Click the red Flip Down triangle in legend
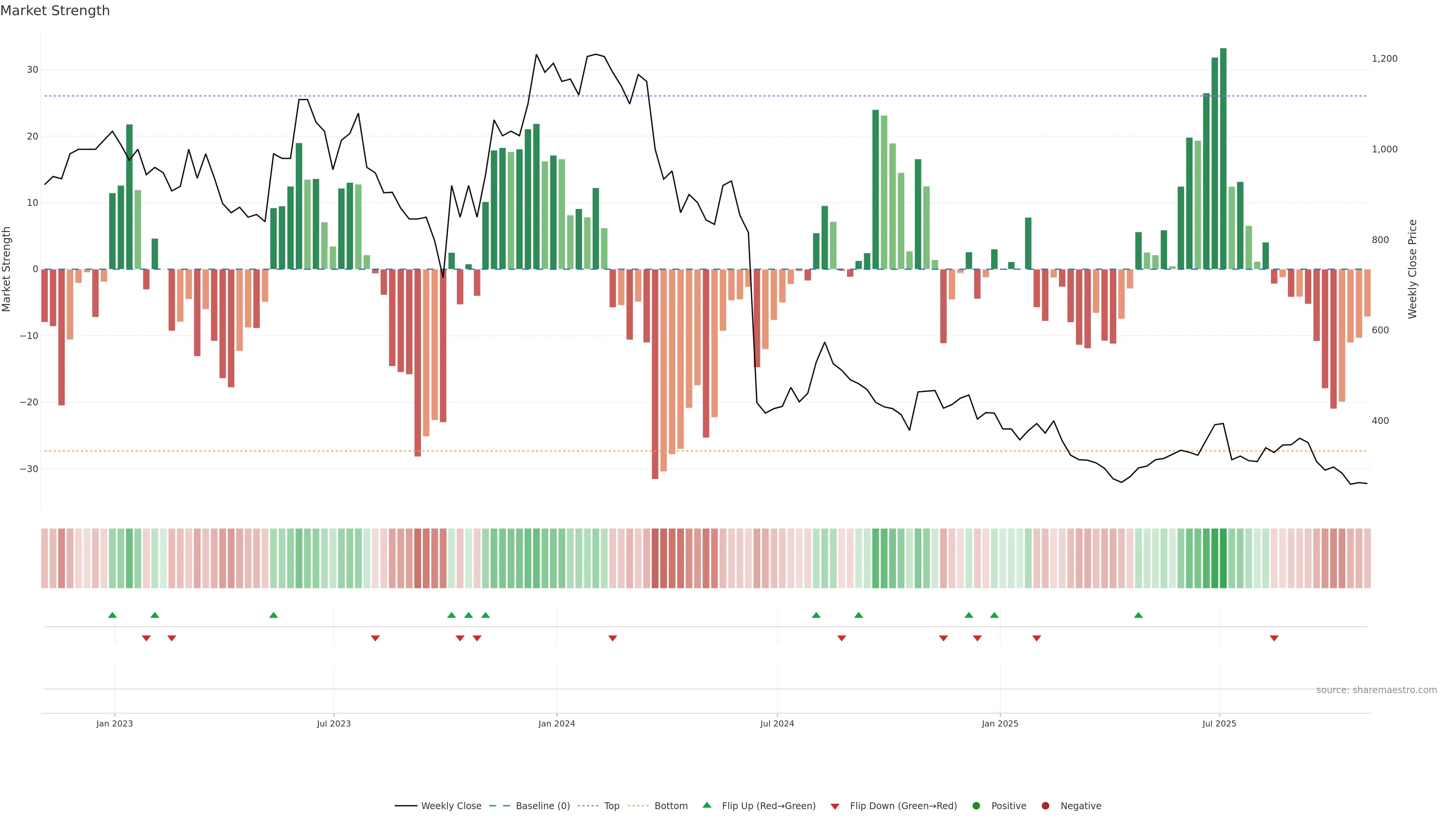Viewport: 1456px width, 819px height. (835, 806)
